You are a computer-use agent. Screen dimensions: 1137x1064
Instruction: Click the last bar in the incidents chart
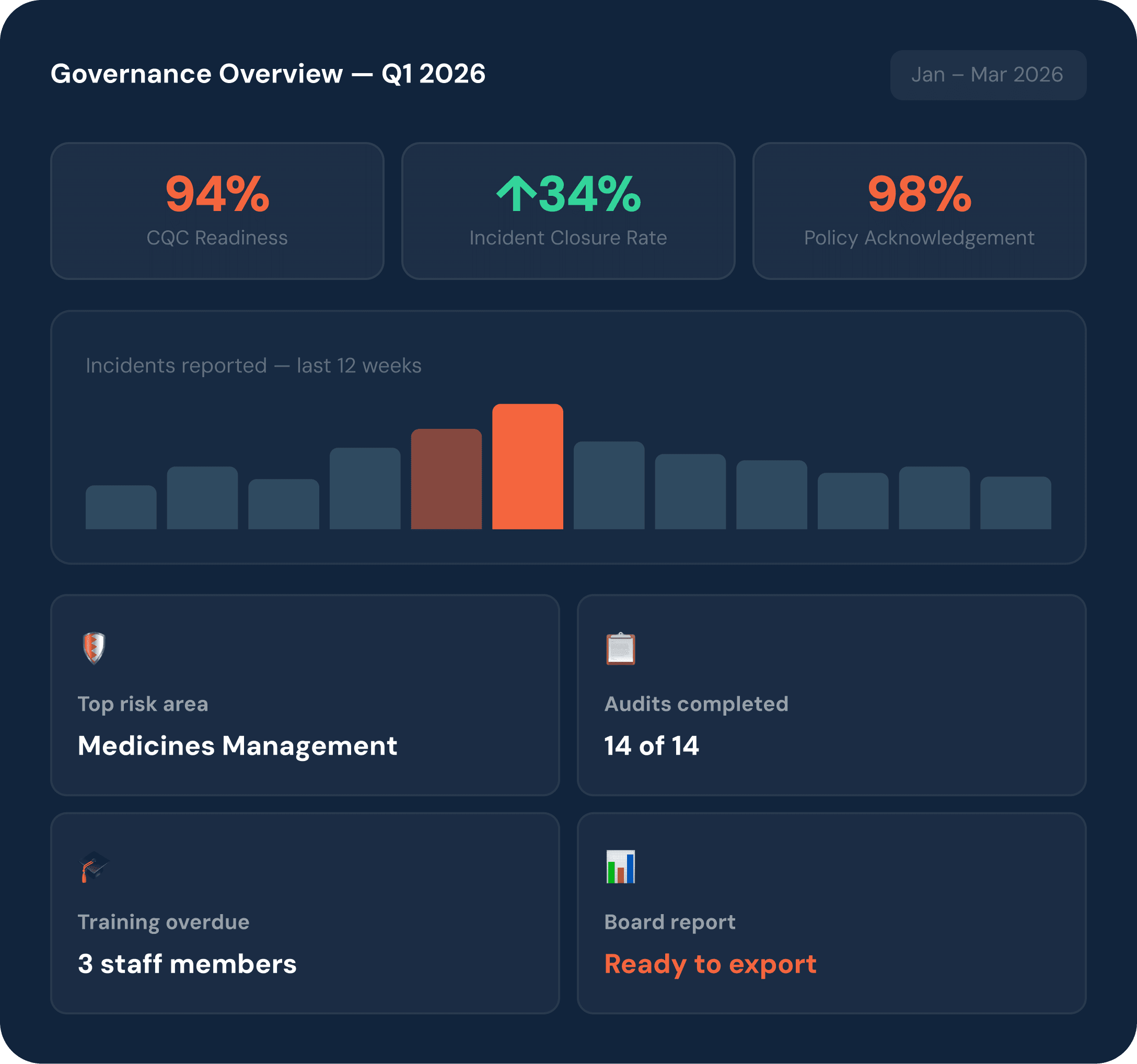coord(1015,503)
